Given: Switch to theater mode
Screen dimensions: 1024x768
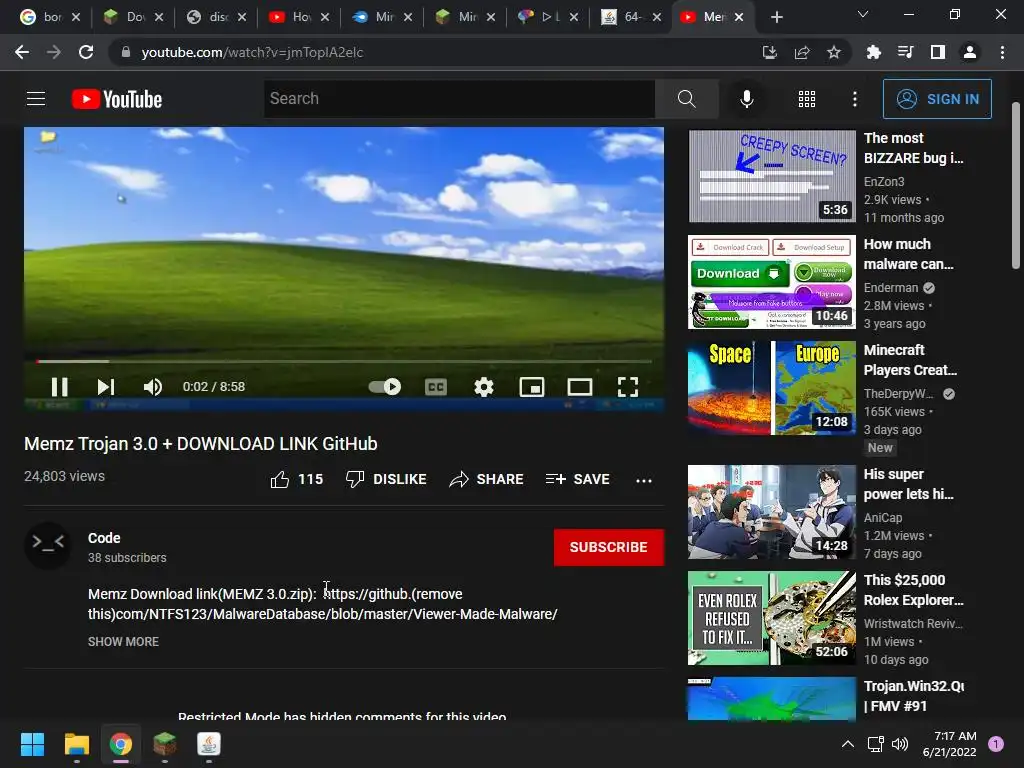Looking at the screenshot, I should pos(579,387).
